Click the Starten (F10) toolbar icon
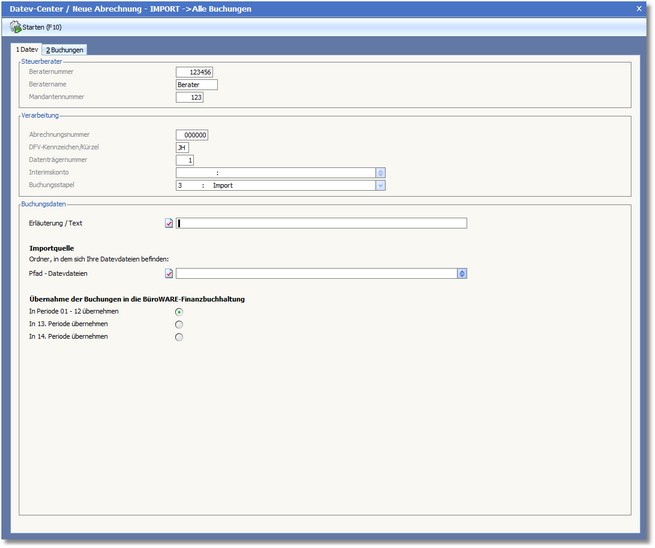This screenshot has height=548, width=655. (x=16, y=27)
